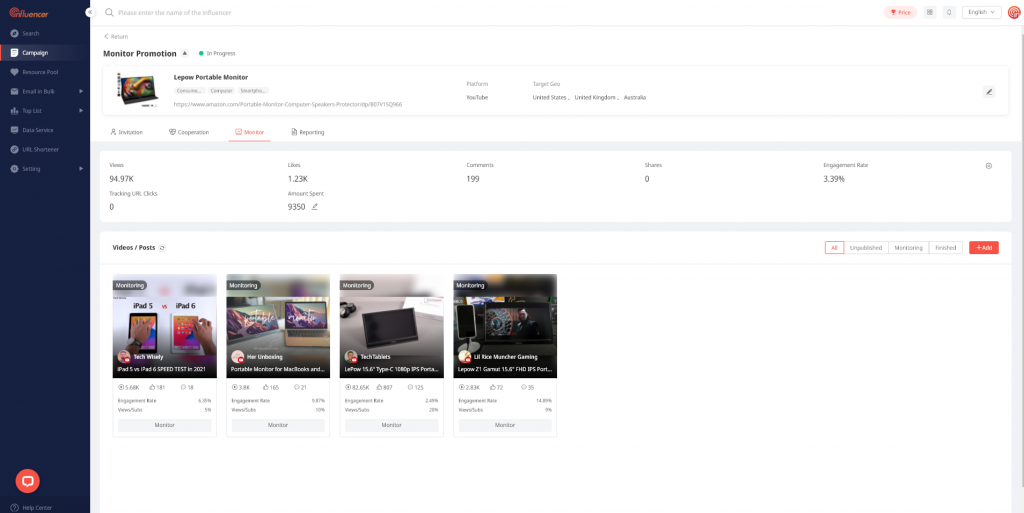Screen dimensions: 1024x513
Task: Filter videos by All
Action: click(835, 248)
